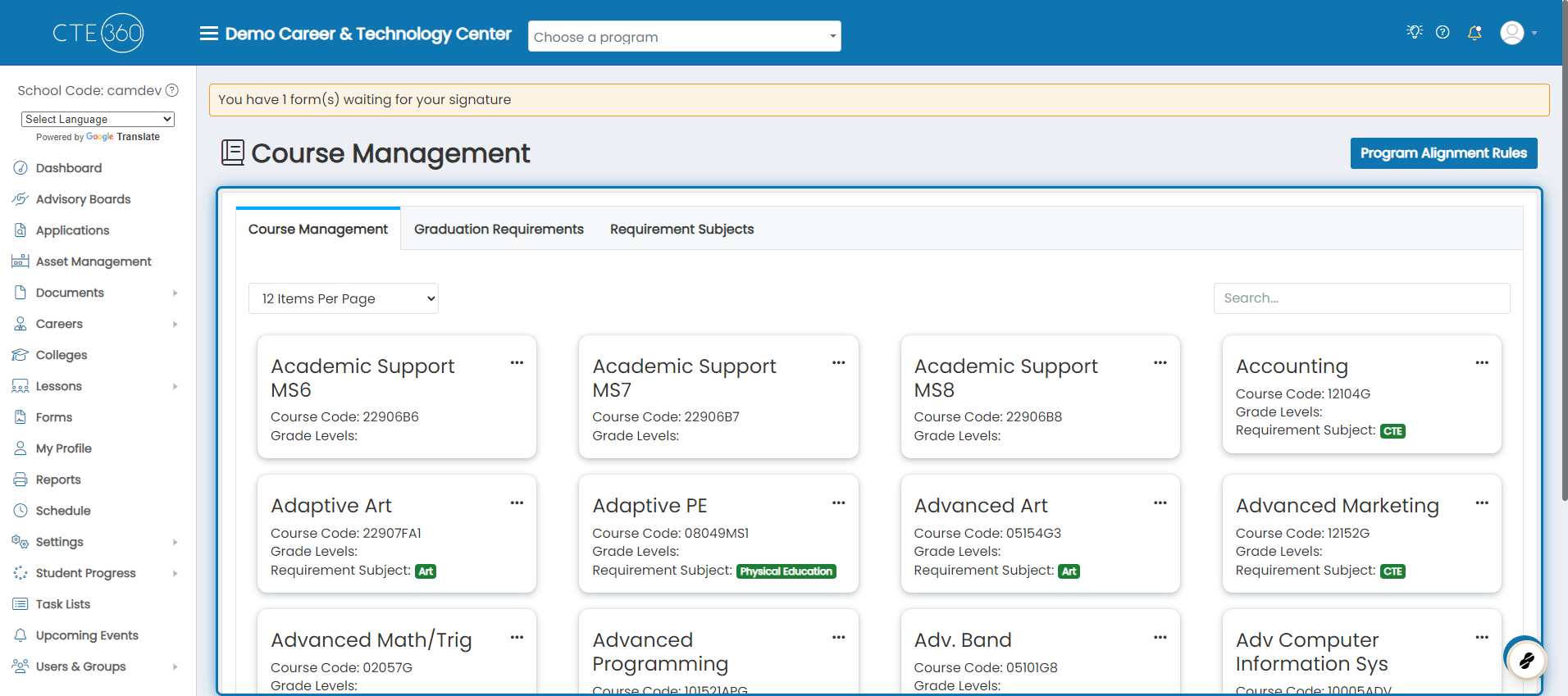Click the lightbulb tips icon
This screenshot has height=696, width=1568.
[1414, 32]
